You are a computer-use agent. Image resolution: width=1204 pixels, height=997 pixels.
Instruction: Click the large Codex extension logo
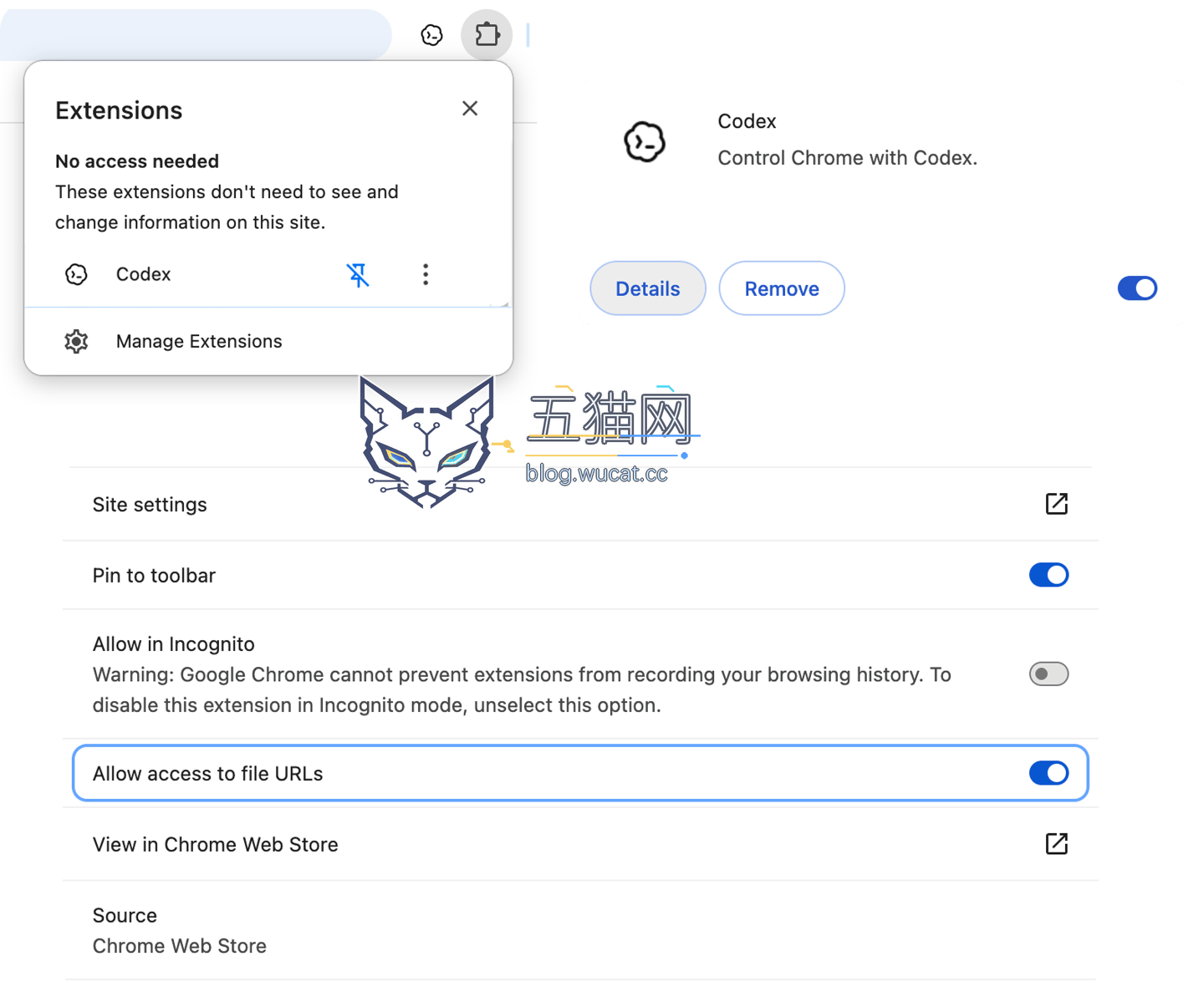[x=645, y=141]
